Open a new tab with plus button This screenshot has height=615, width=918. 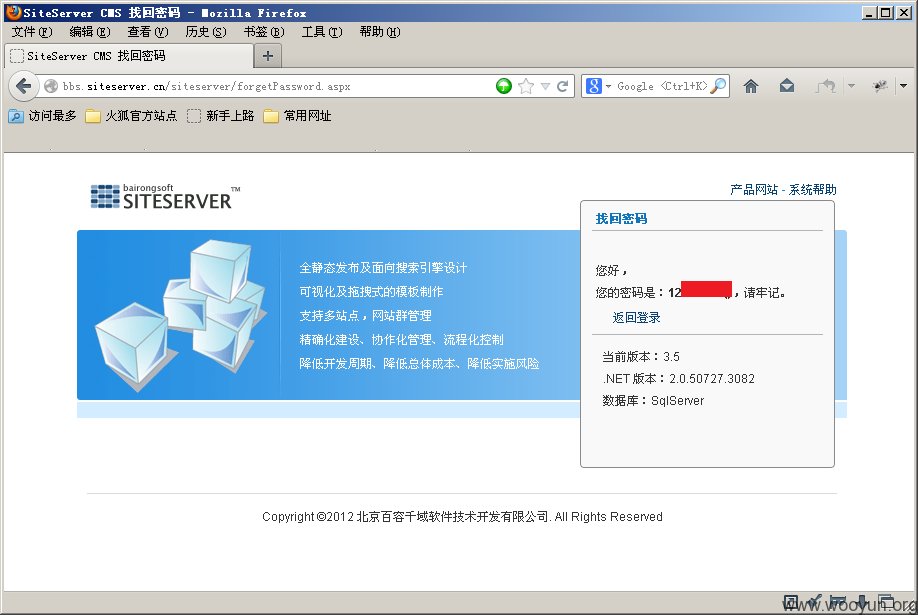(x=268, y=56)
